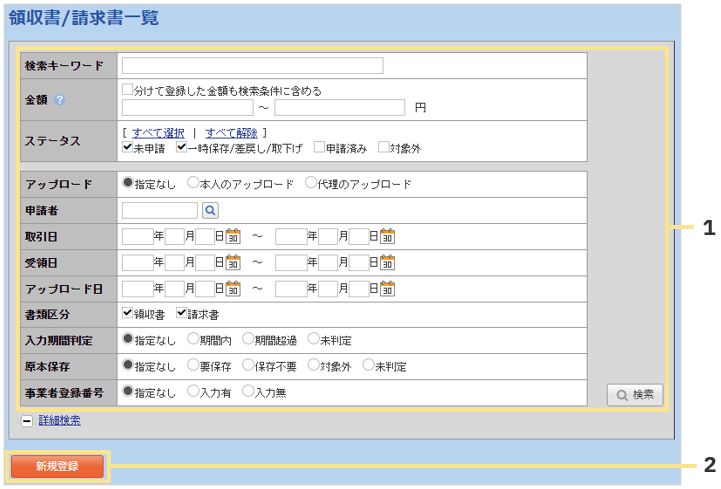721x489 pixels.
Task: Click the orange 新規登録 button
Action: (57, 466)
